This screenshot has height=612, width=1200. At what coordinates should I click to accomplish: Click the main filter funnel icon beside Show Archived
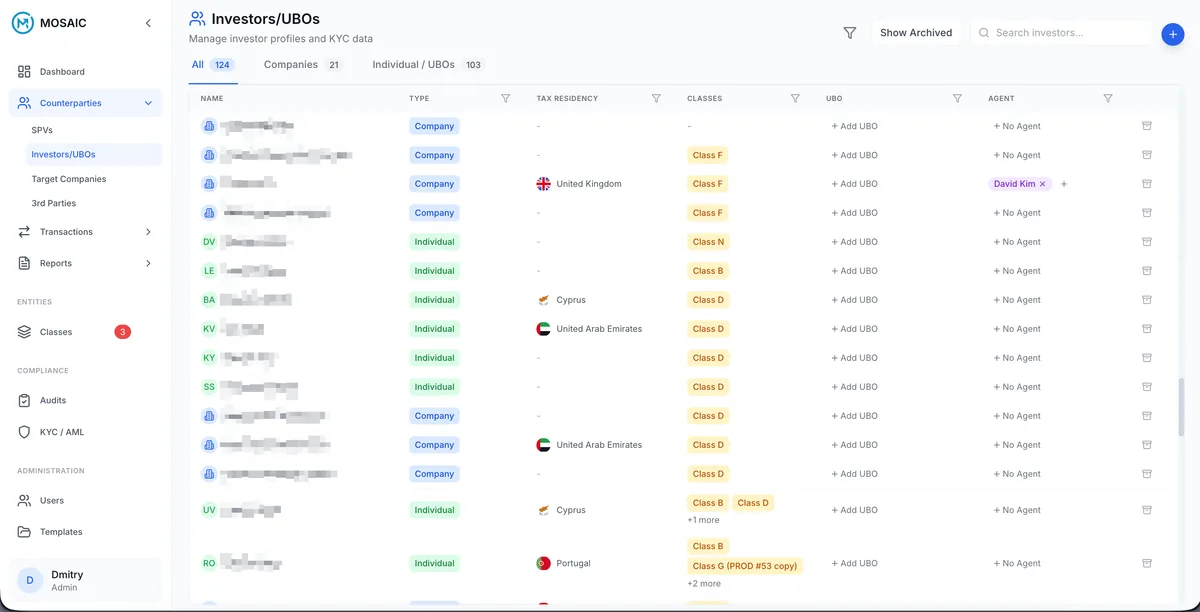(850, 33)
